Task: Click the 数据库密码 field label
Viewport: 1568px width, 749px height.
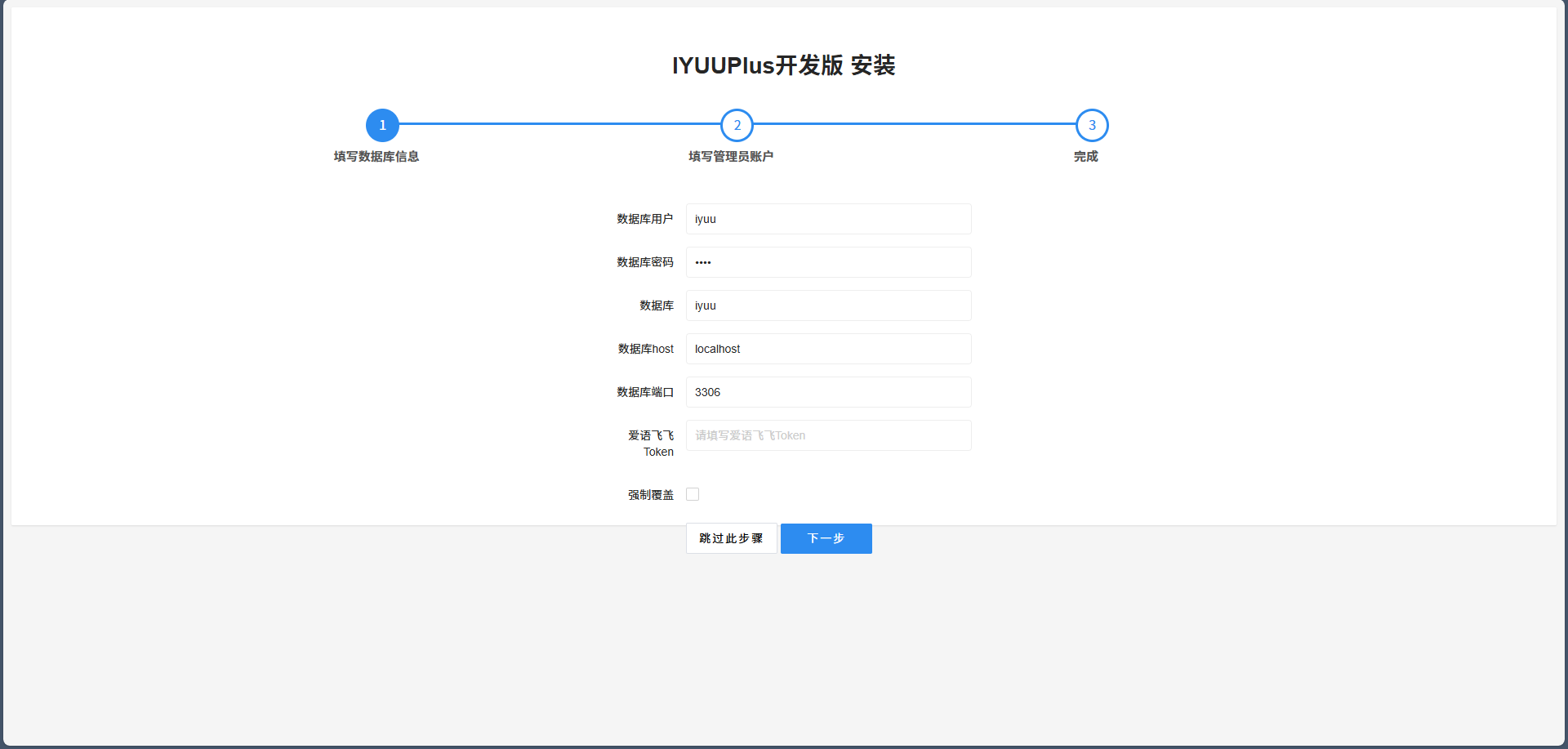Action: click(x=644, y=262)
